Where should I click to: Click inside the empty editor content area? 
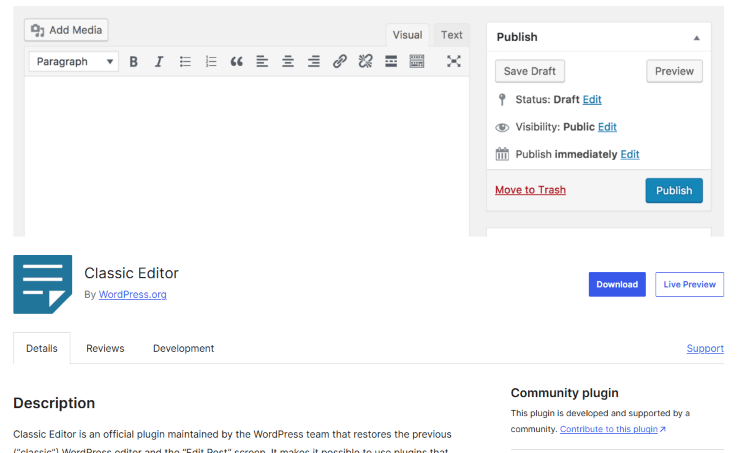click(247, 156)
